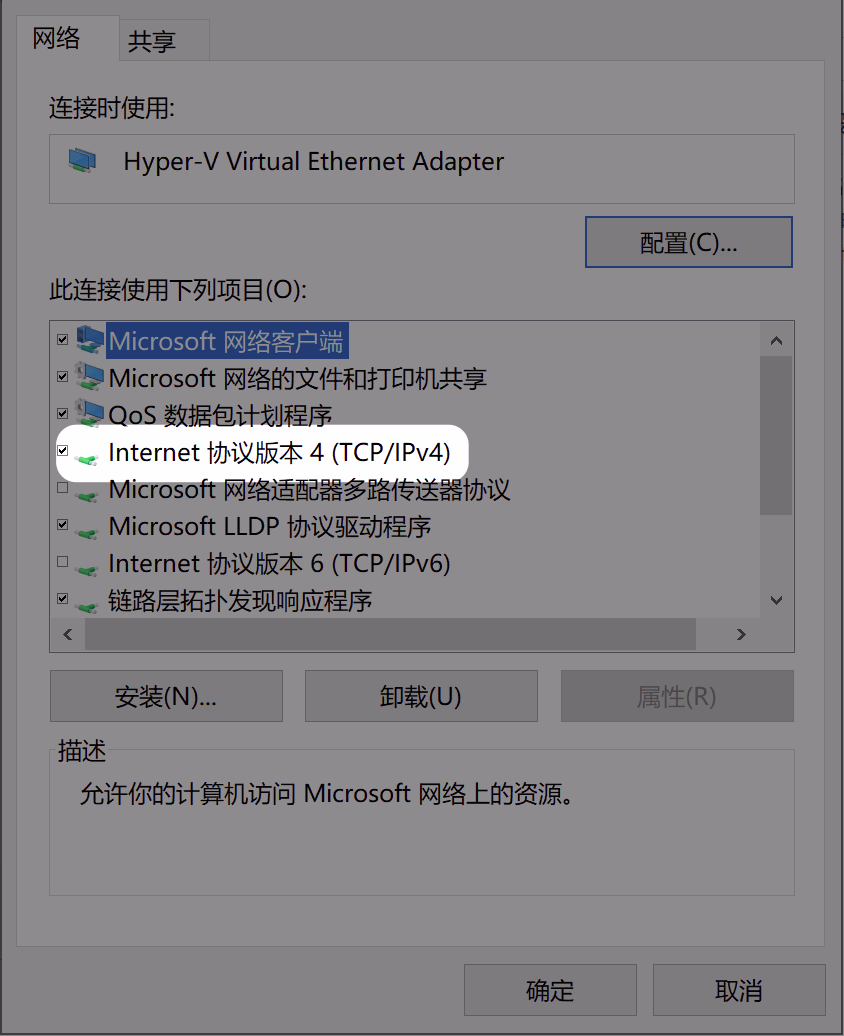Click the green icon for Internet 协议版本 4
This screenshot has width=844, height=1036.
pyautogui.click(x=87, y=458)
